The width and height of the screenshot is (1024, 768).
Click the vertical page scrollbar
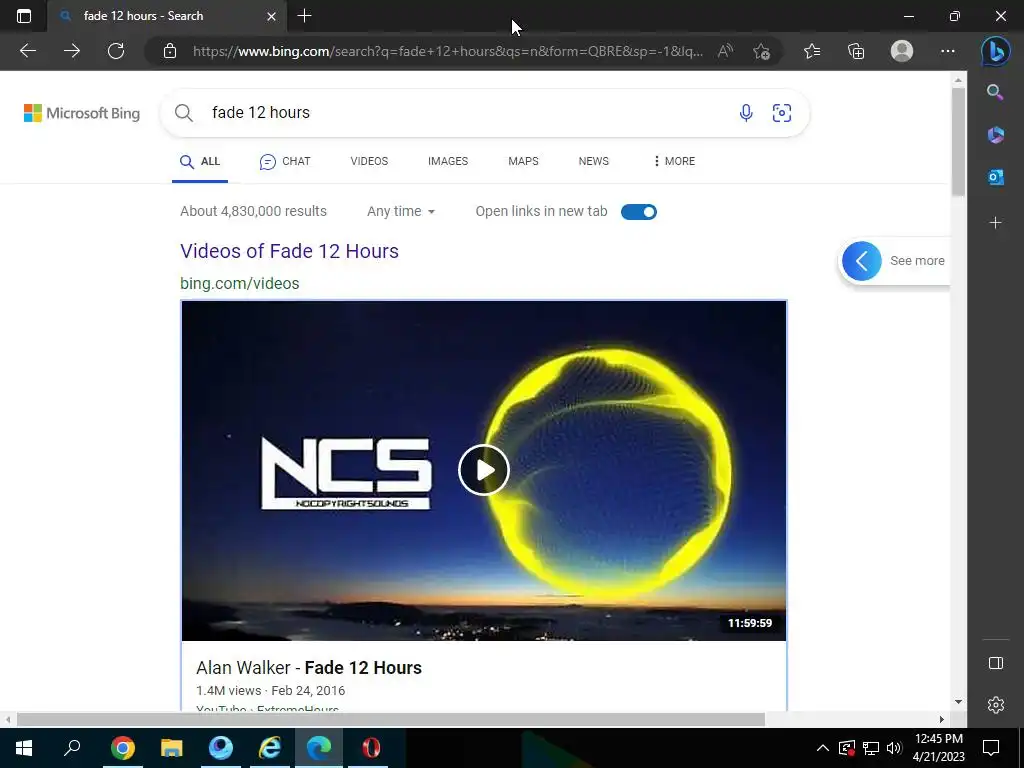(958, 141)
